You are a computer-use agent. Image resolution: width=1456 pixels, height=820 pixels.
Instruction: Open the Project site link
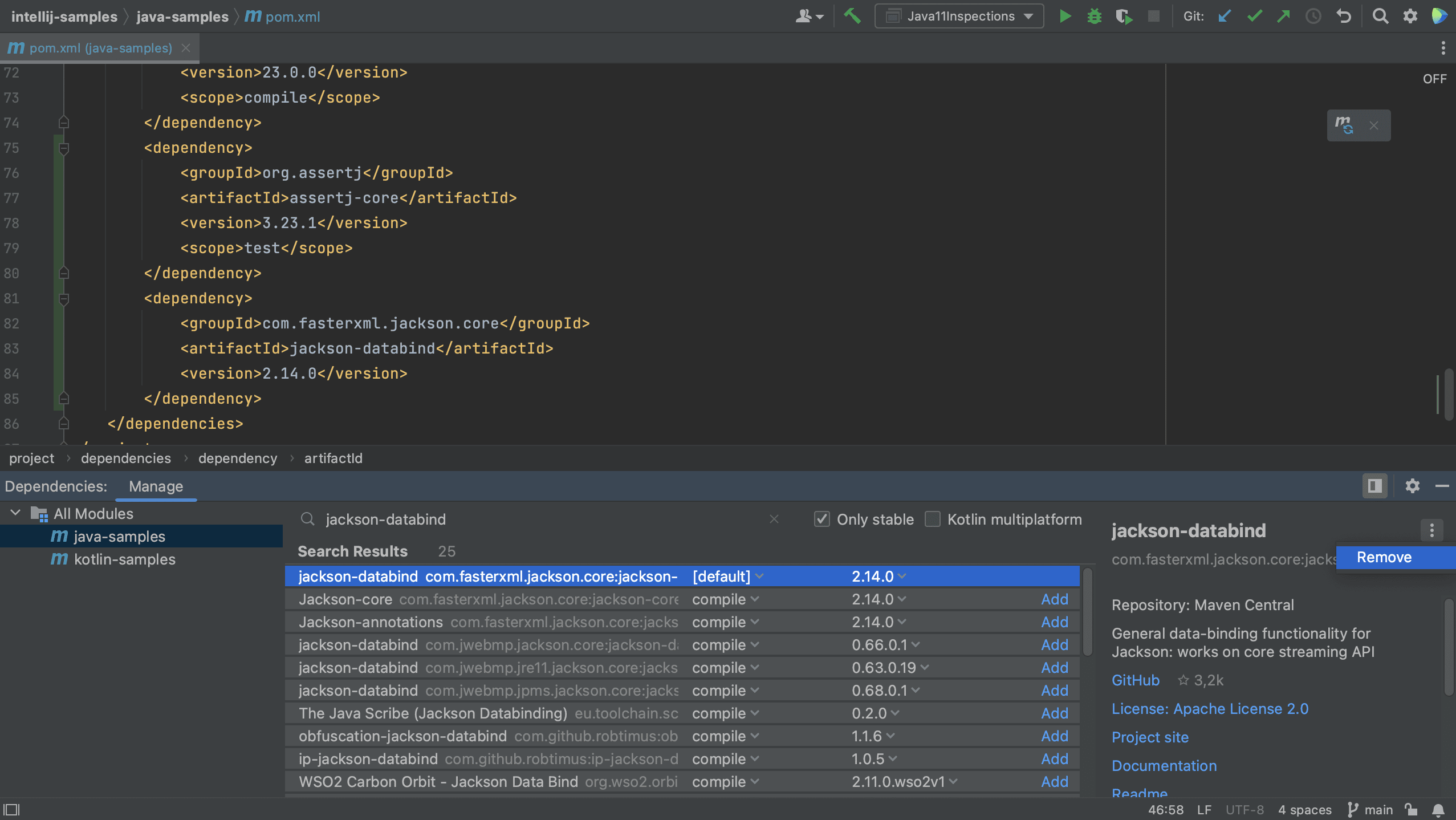click(x=1150, y=737)
